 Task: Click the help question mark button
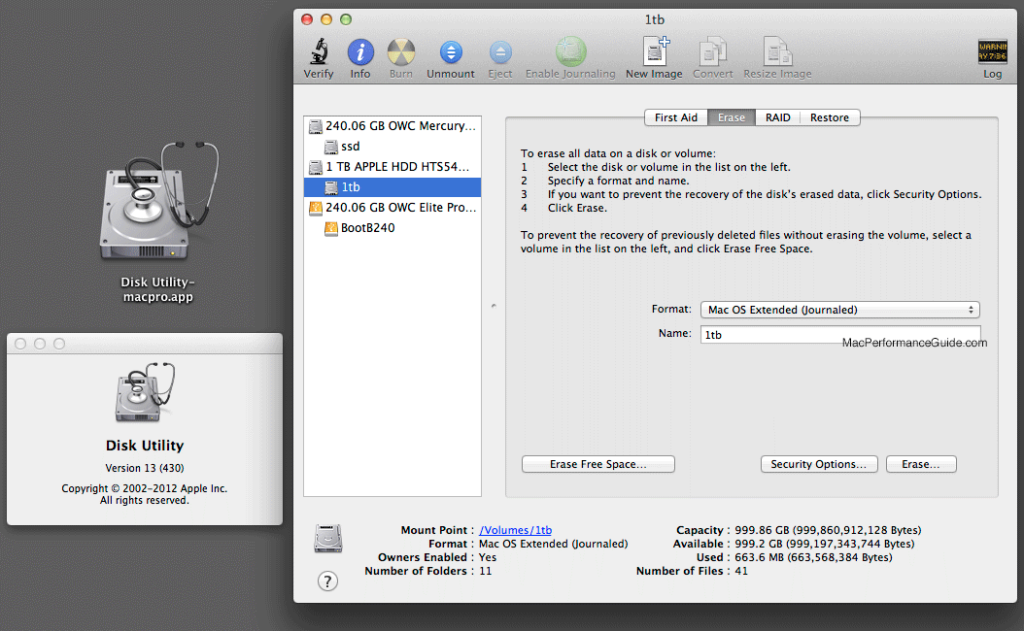click(327, 581)
